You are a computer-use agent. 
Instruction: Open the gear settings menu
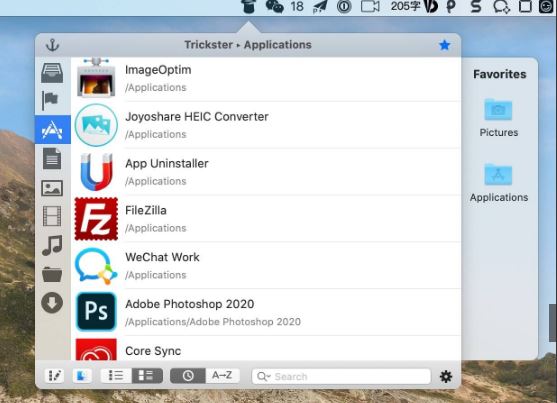pos(446,376)
